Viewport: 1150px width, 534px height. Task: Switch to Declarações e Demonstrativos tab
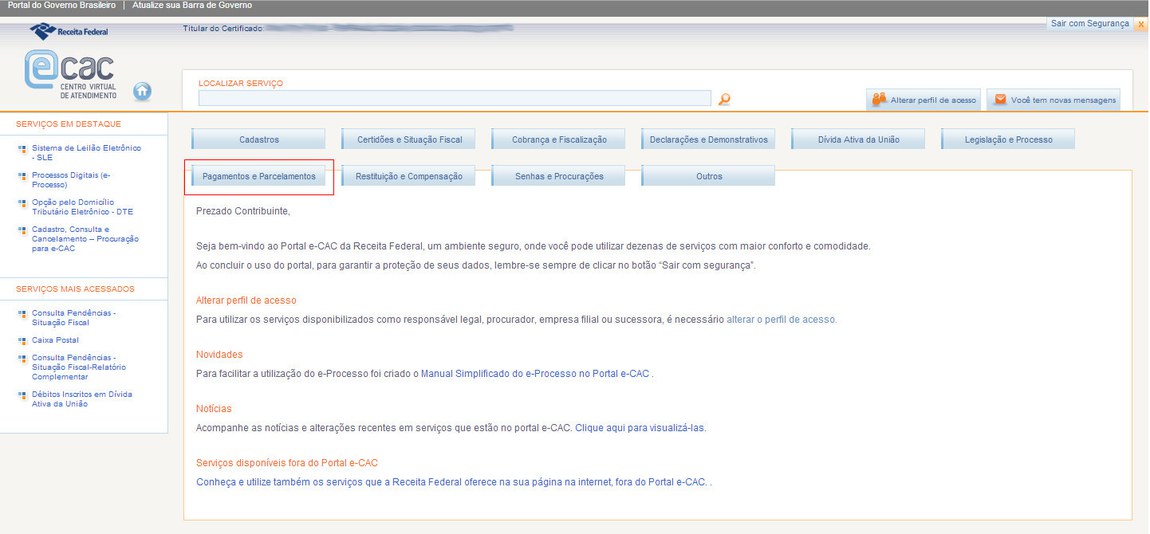(x=708, y=139)
